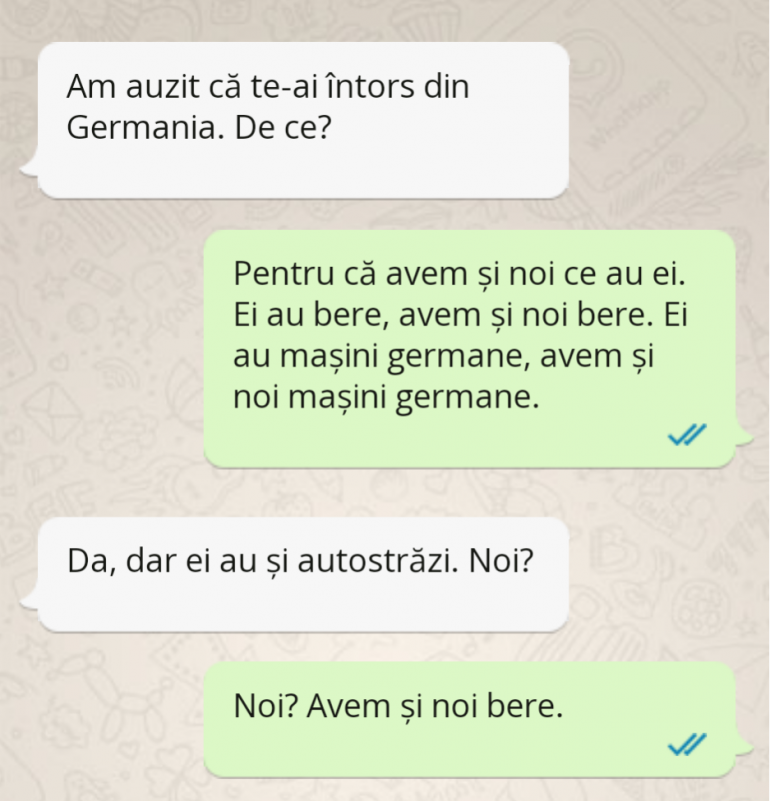770x801 pixels.
Task: Click the final 'Noi?' in the third message
Action: [501, 561]
